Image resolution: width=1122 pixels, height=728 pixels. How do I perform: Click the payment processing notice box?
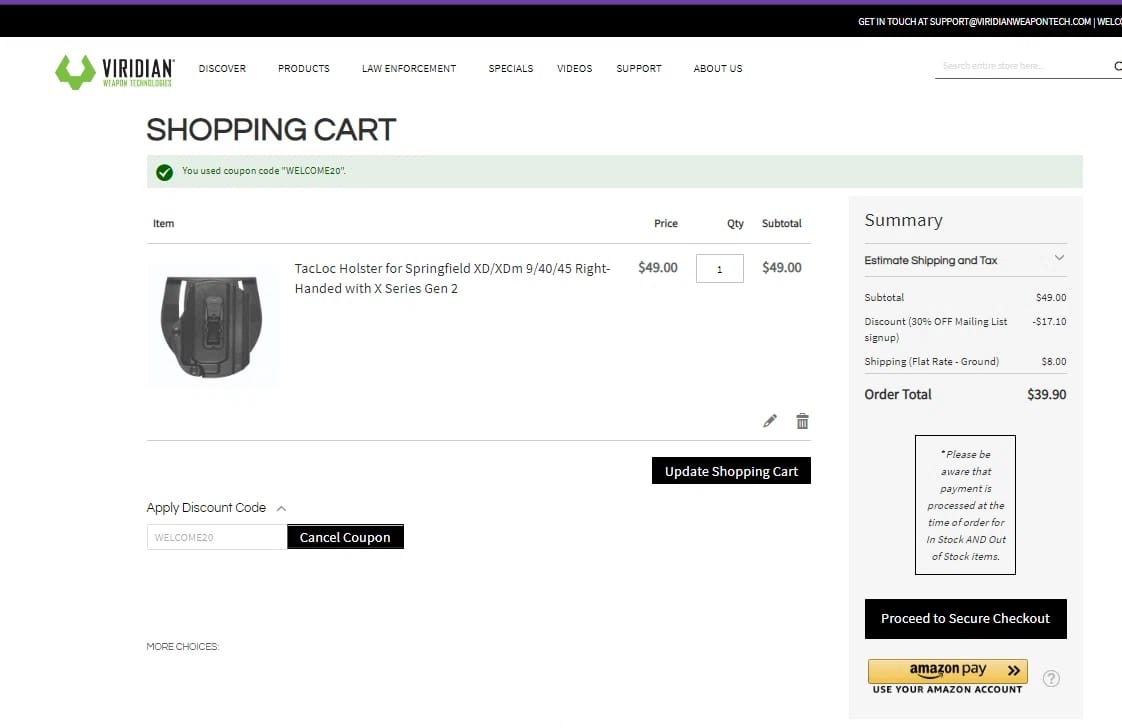965,505
